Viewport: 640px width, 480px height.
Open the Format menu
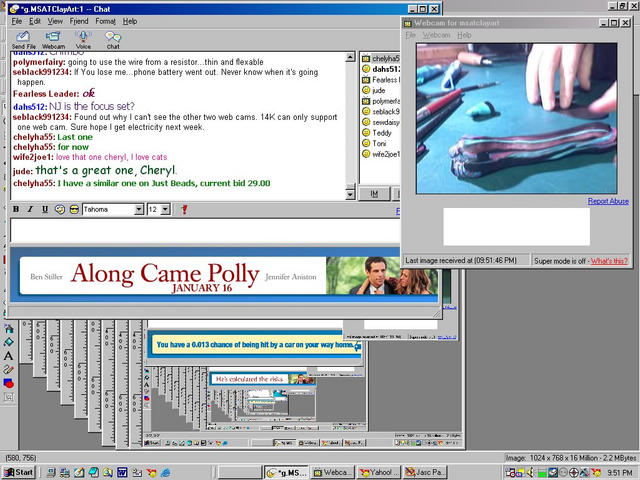(105, 21)
